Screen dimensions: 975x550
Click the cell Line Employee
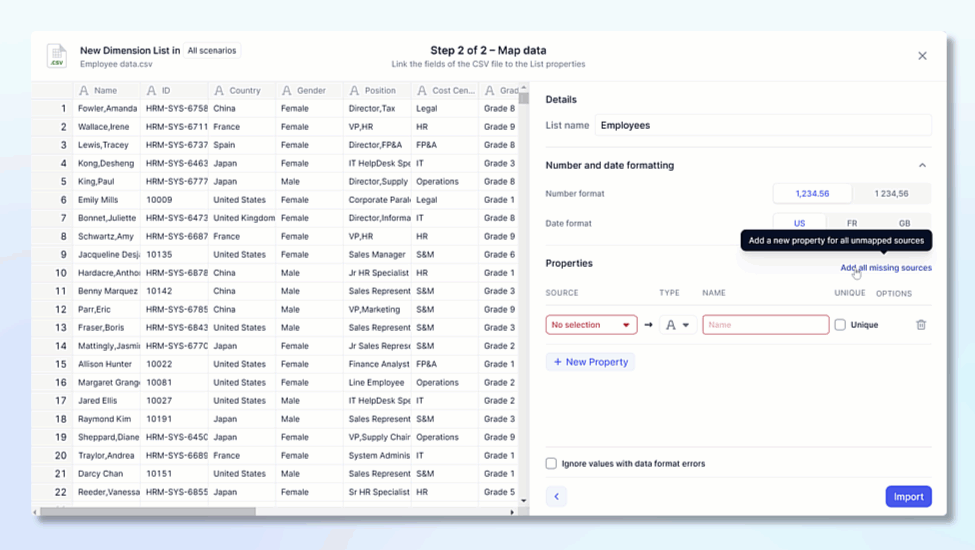[376, 383]
